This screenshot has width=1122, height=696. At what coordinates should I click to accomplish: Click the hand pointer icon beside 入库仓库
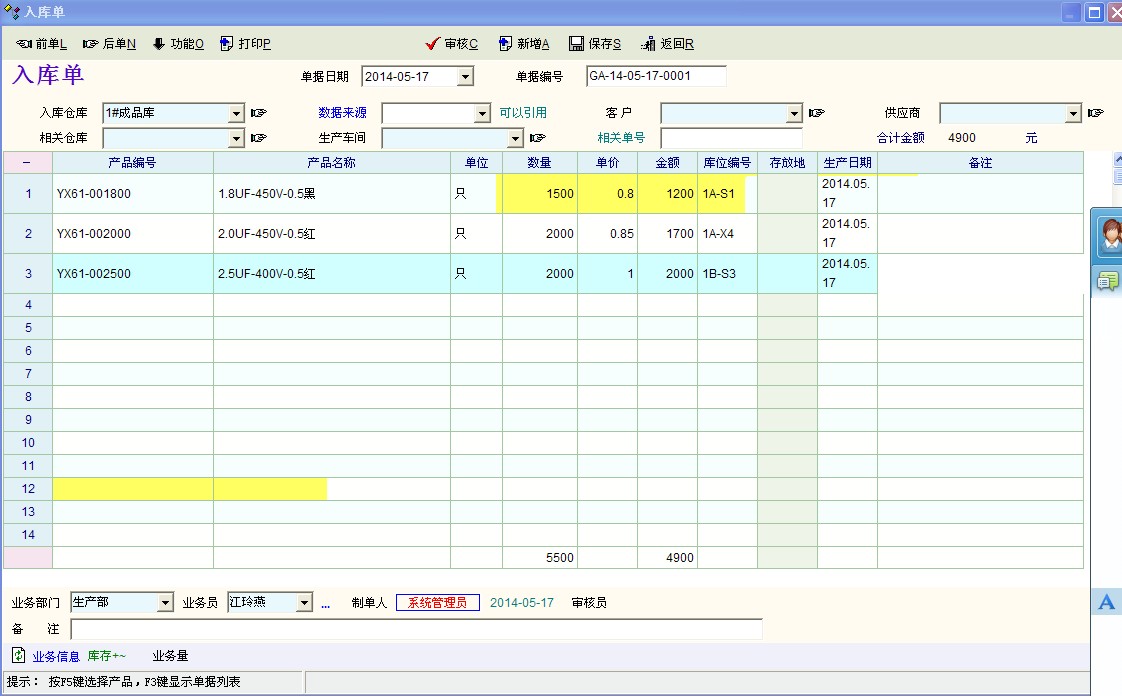click(259, 113)
